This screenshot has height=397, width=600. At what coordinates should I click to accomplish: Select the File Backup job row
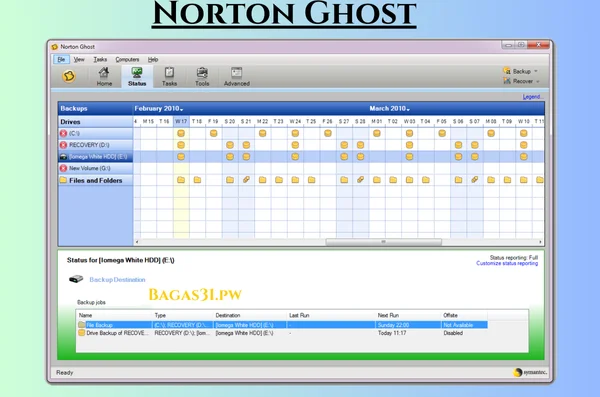282,325
